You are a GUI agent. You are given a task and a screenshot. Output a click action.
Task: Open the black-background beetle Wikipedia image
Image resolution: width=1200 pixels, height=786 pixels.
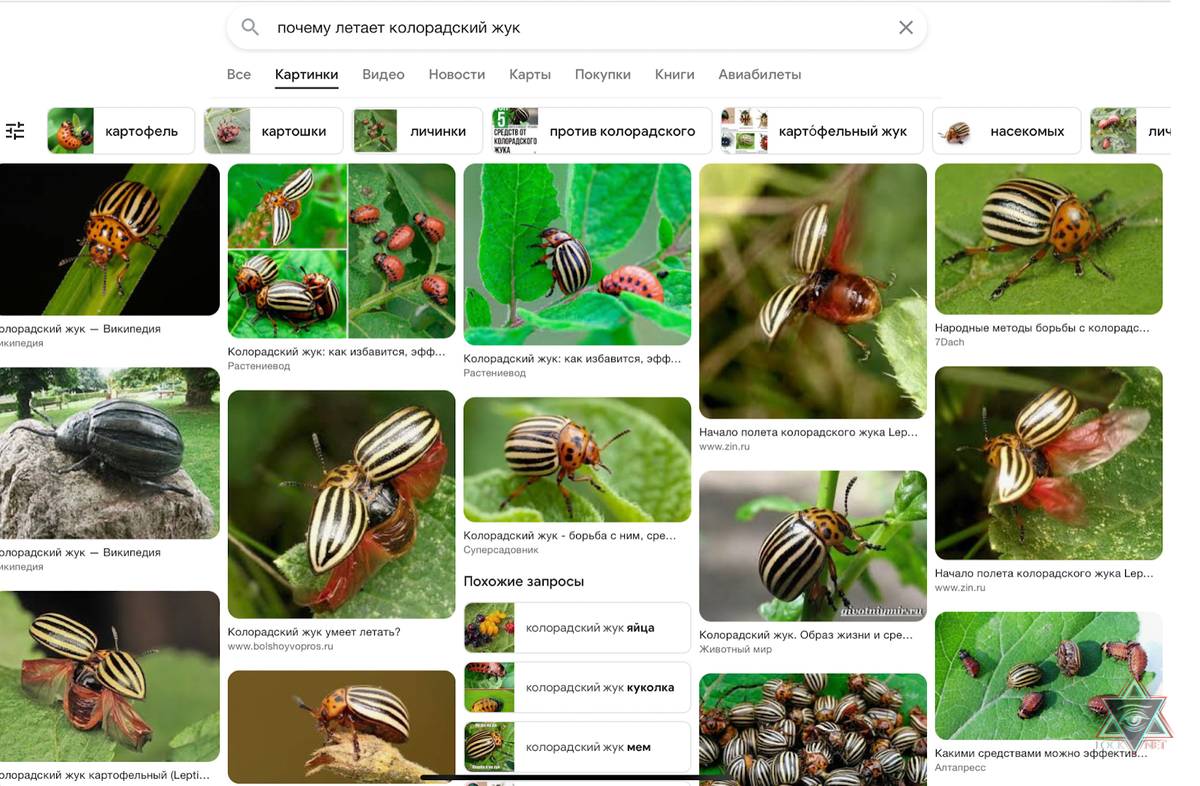coord(109,239)
